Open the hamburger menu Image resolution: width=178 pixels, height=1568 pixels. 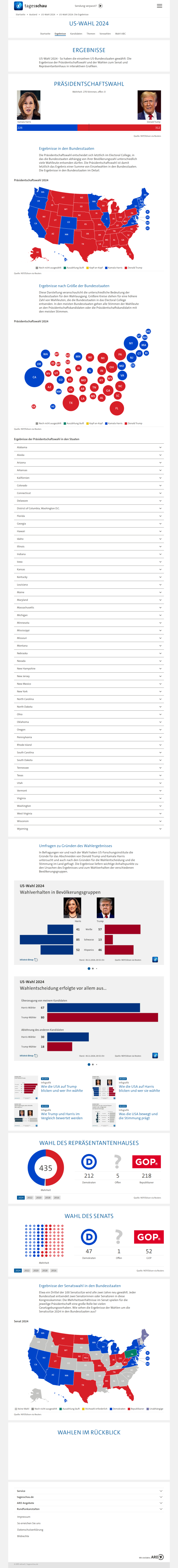tap(159, 5)
